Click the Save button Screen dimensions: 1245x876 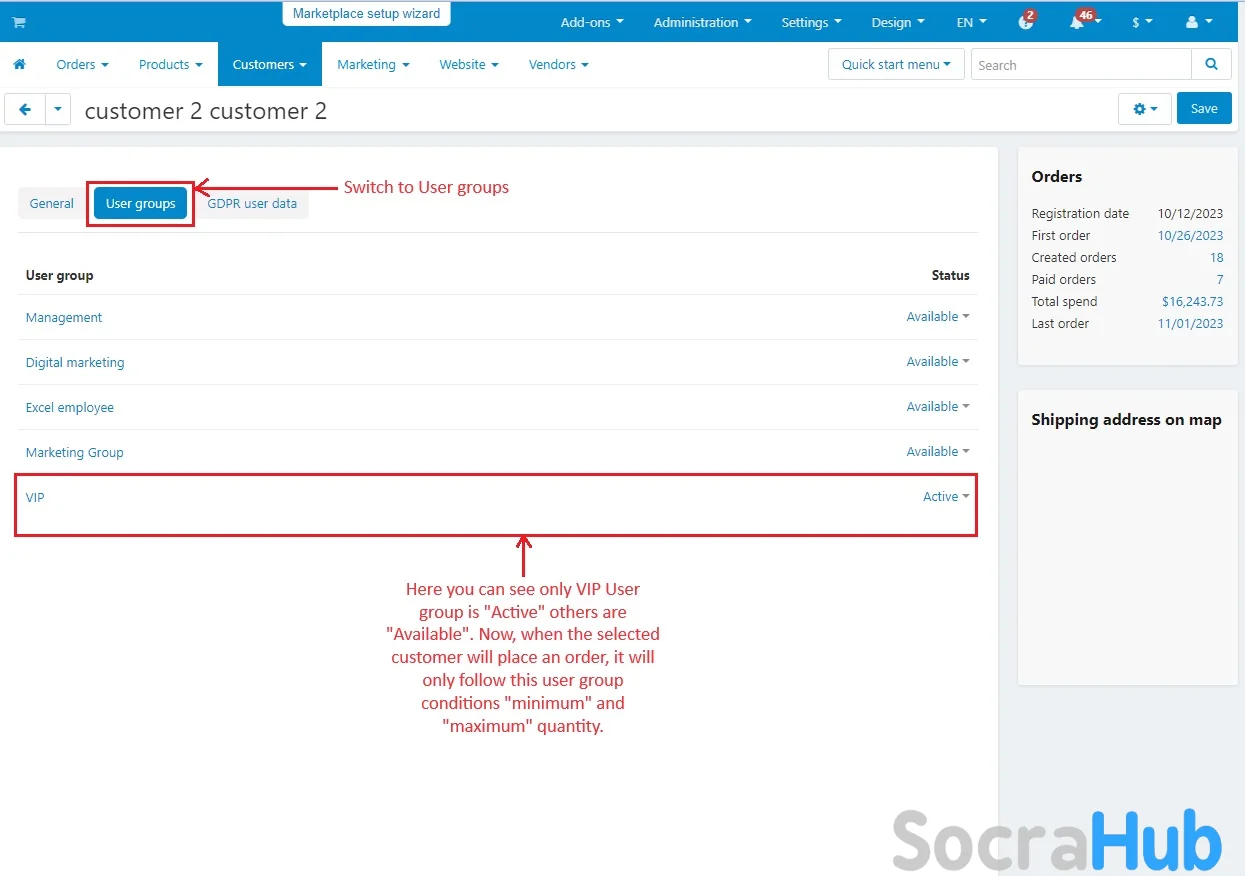click(1204, 109)
